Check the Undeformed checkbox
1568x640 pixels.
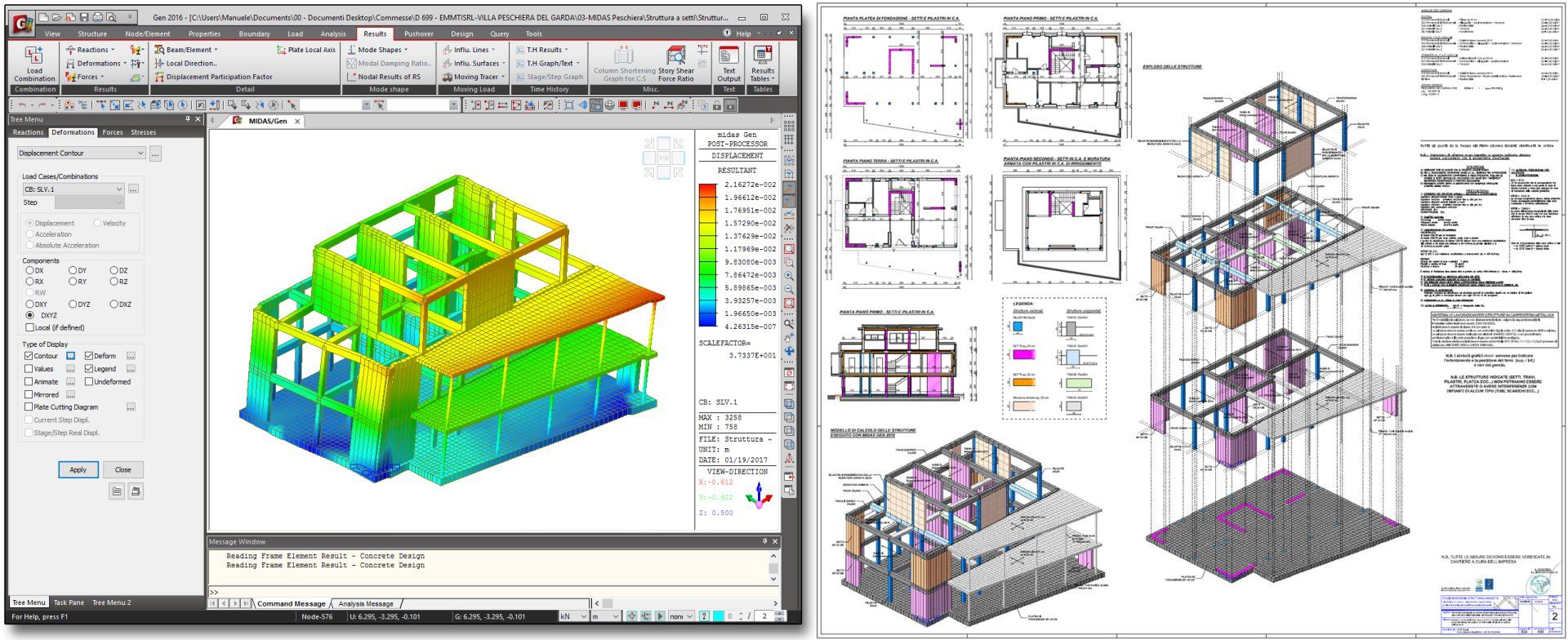[x=89, y=381]
